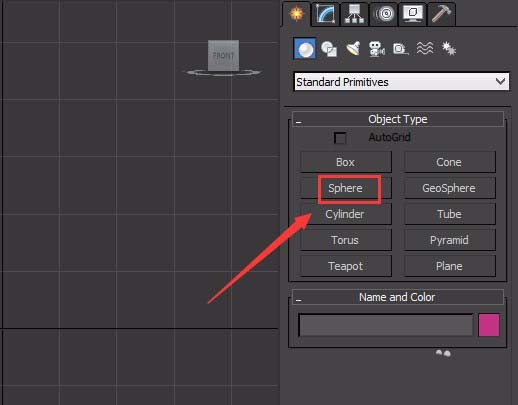Collapse the Name and Color rollout

pos(398,297)
